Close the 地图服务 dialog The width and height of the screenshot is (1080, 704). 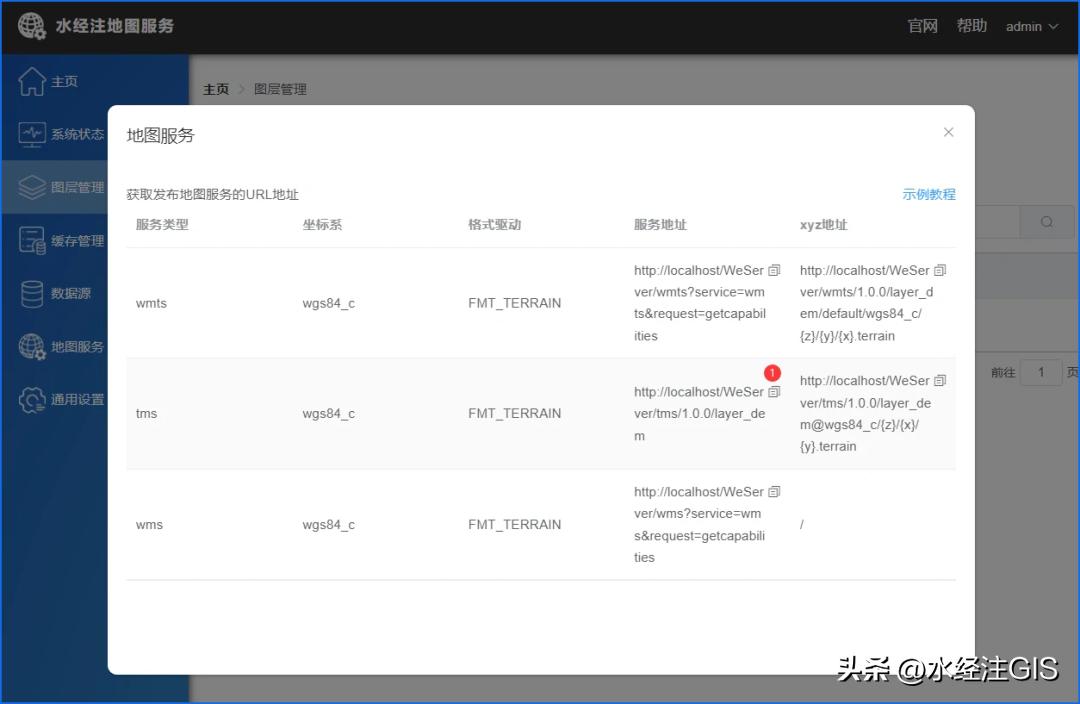(948, 131)
